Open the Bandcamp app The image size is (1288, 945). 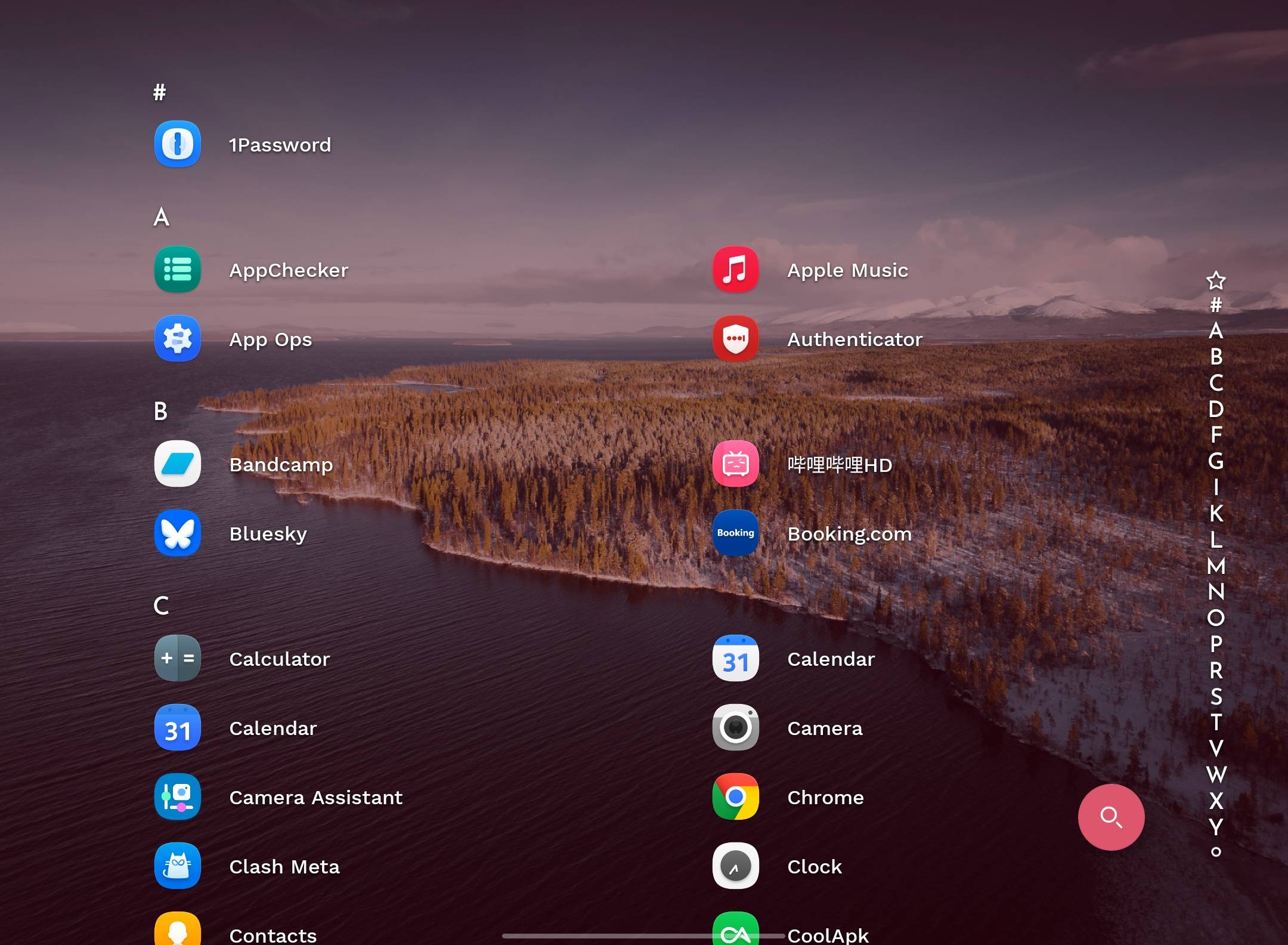(x=177, y=464)
